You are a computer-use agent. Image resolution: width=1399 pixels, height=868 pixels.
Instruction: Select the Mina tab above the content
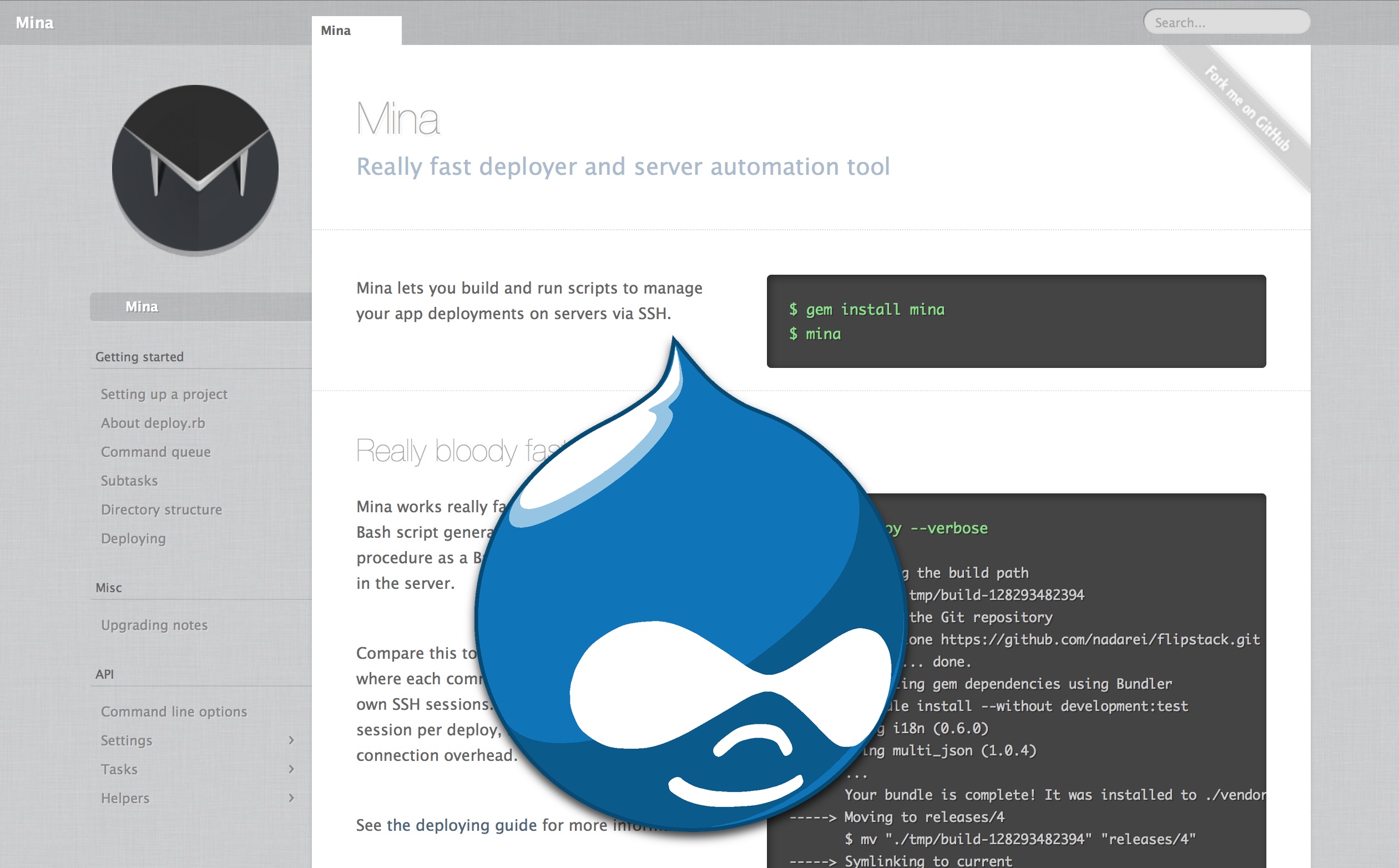coord(356,31)
